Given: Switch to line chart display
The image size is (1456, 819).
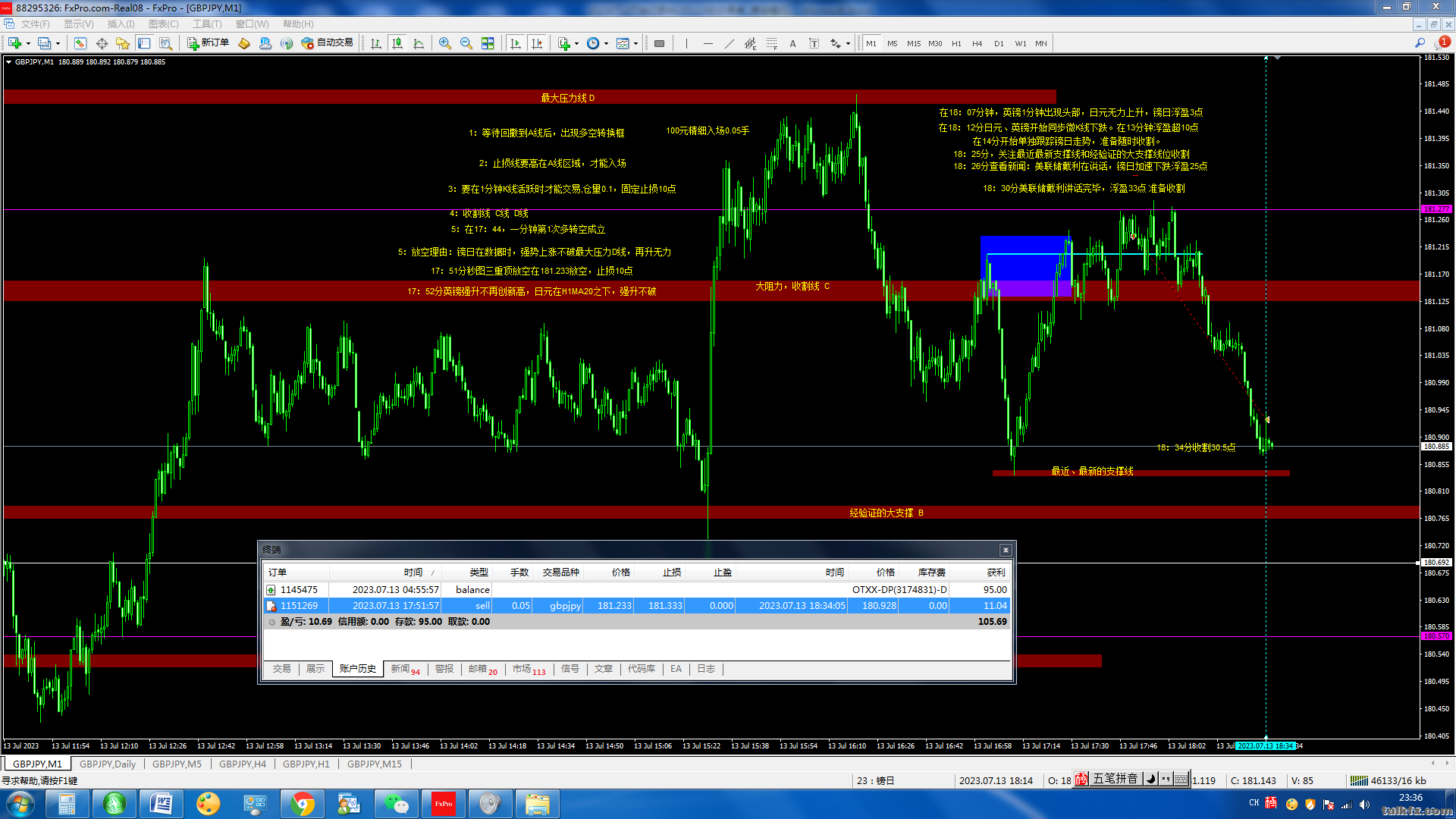Looking at the screenshot, I should click(x=419, y=43).
